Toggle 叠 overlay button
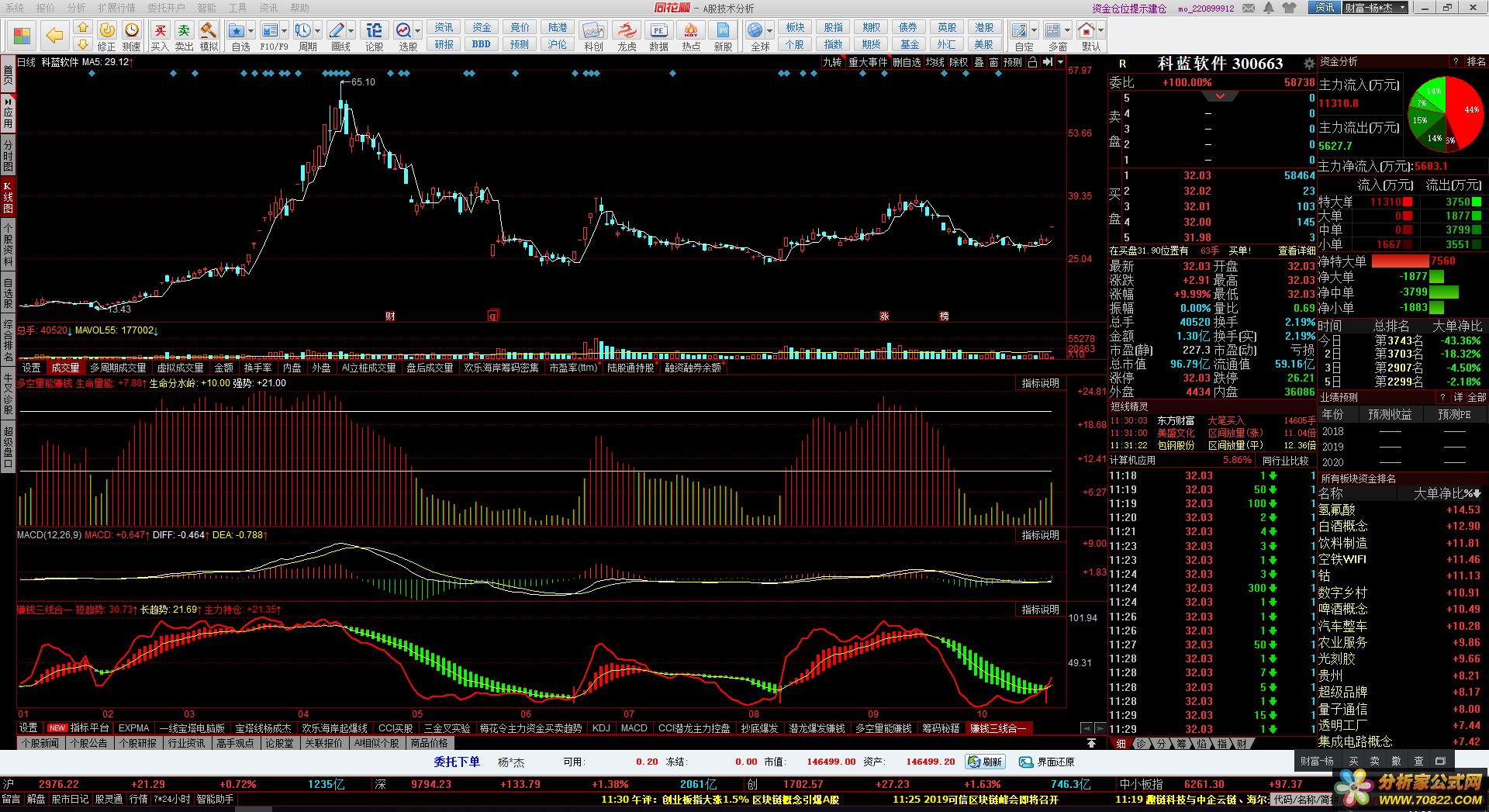 (x=979, y=62)
